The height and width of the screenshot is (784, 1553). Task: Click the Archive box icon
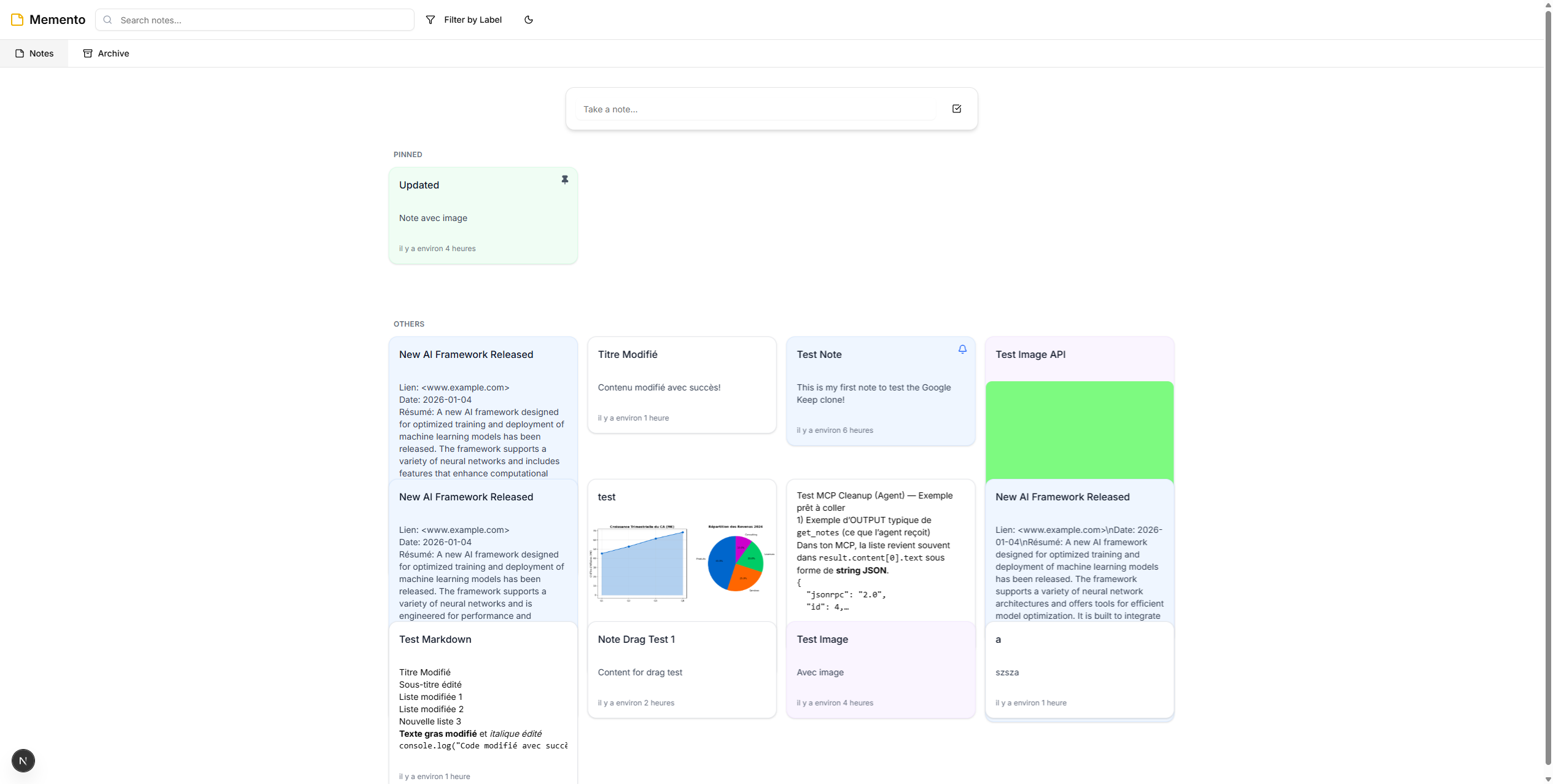click(88, 53)
